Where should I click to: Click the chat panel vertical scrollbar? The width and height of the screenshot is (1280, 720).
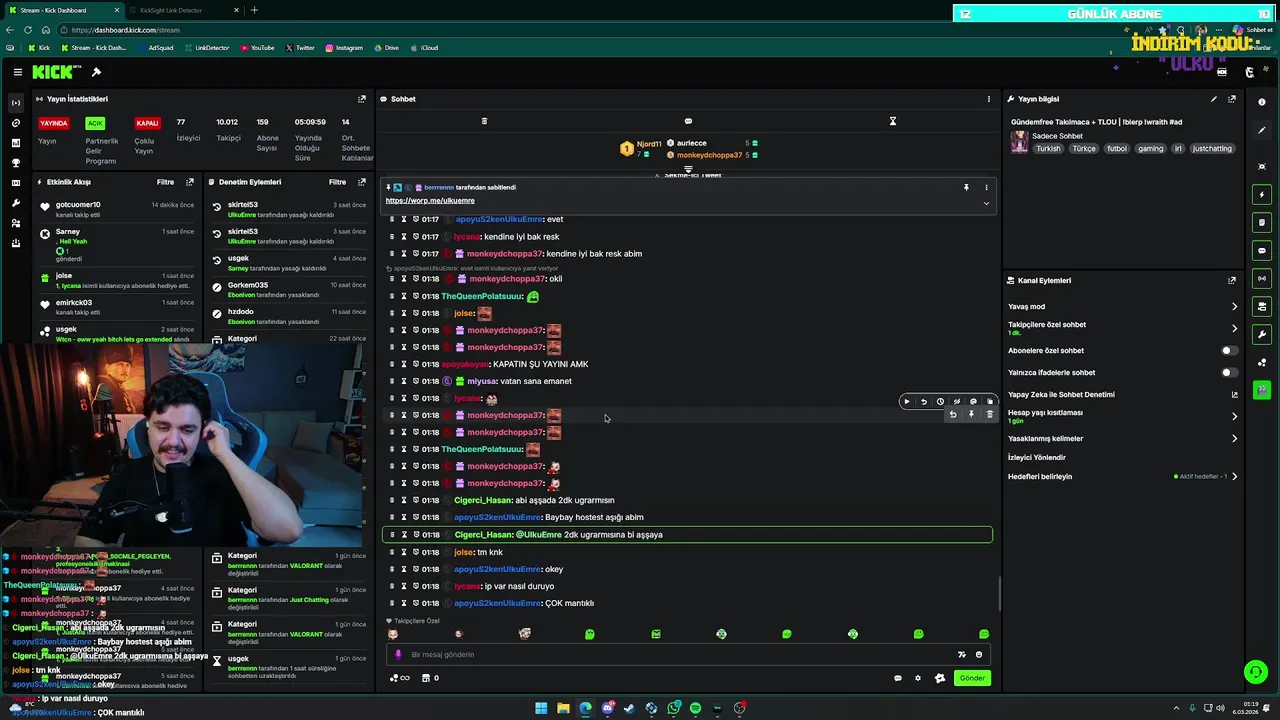(x=999, y=594)
